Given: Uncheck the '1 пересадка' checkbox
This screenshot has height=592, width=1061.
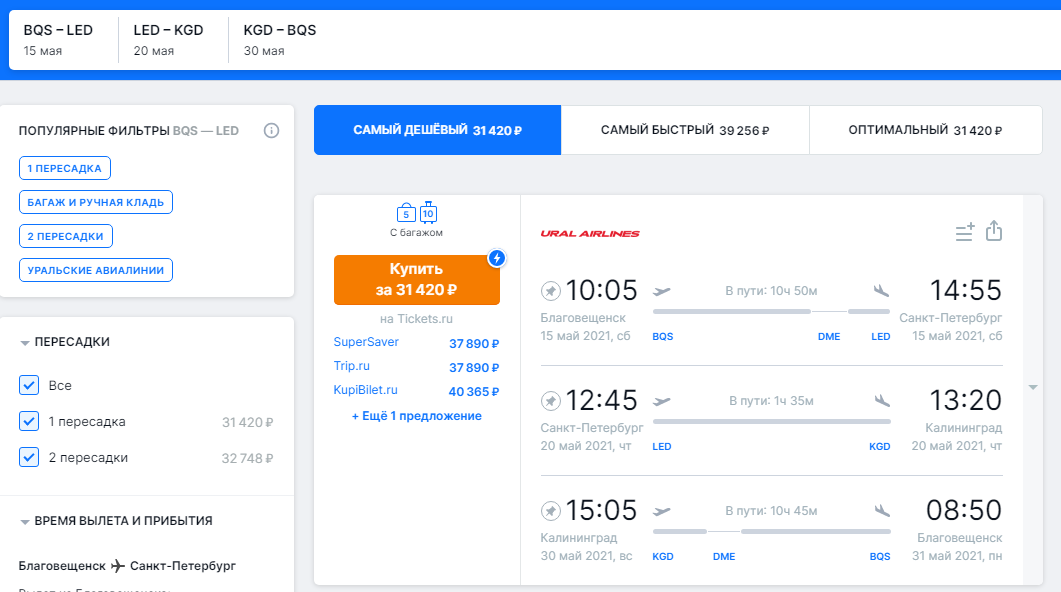Looking at the screenshot, I should pos(29,421).
